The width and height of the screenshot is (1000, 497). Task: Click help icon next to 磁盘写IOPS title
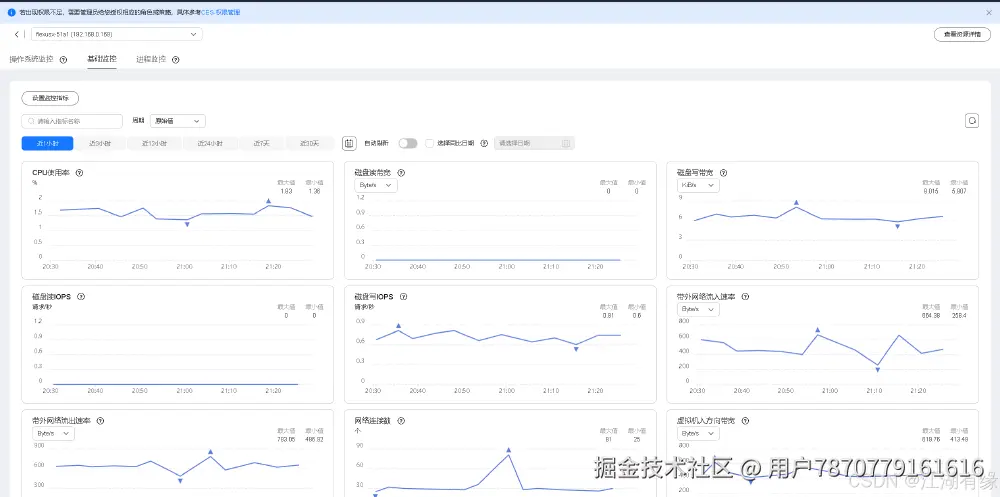403,297
